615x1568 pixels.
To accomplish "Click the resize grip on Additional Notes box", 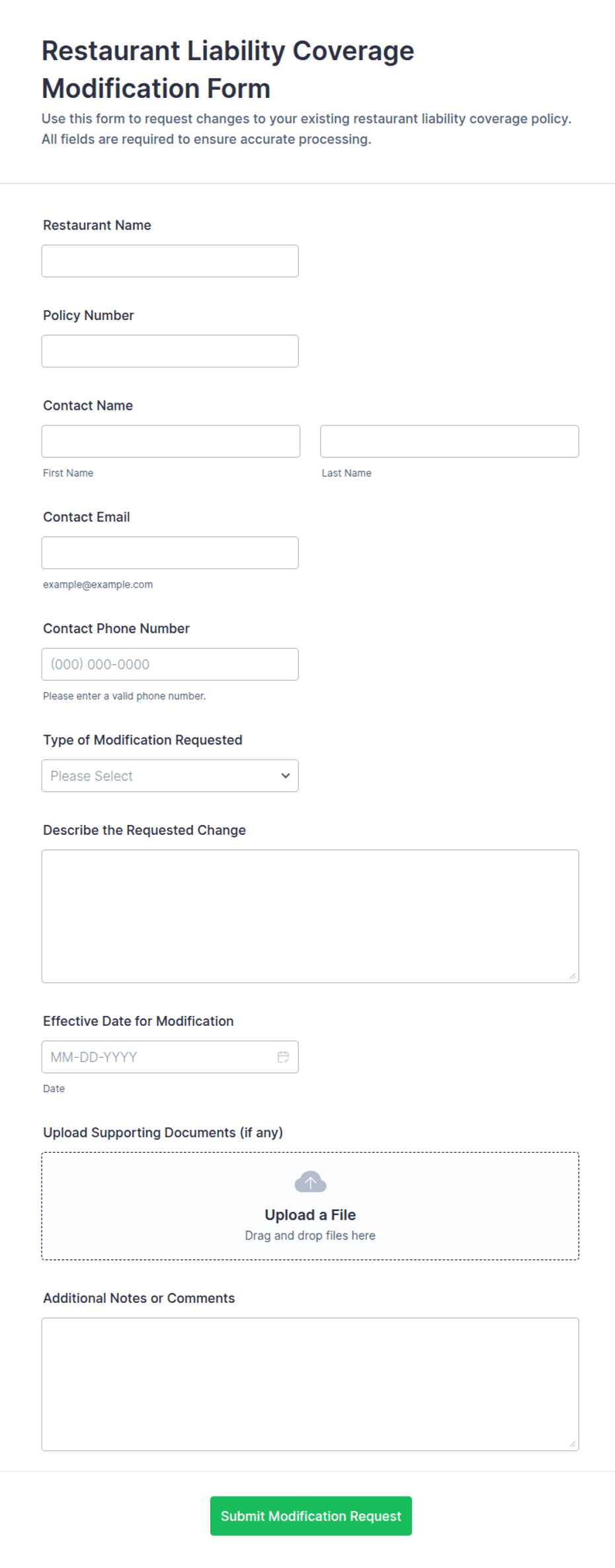I will point(573,1444).
